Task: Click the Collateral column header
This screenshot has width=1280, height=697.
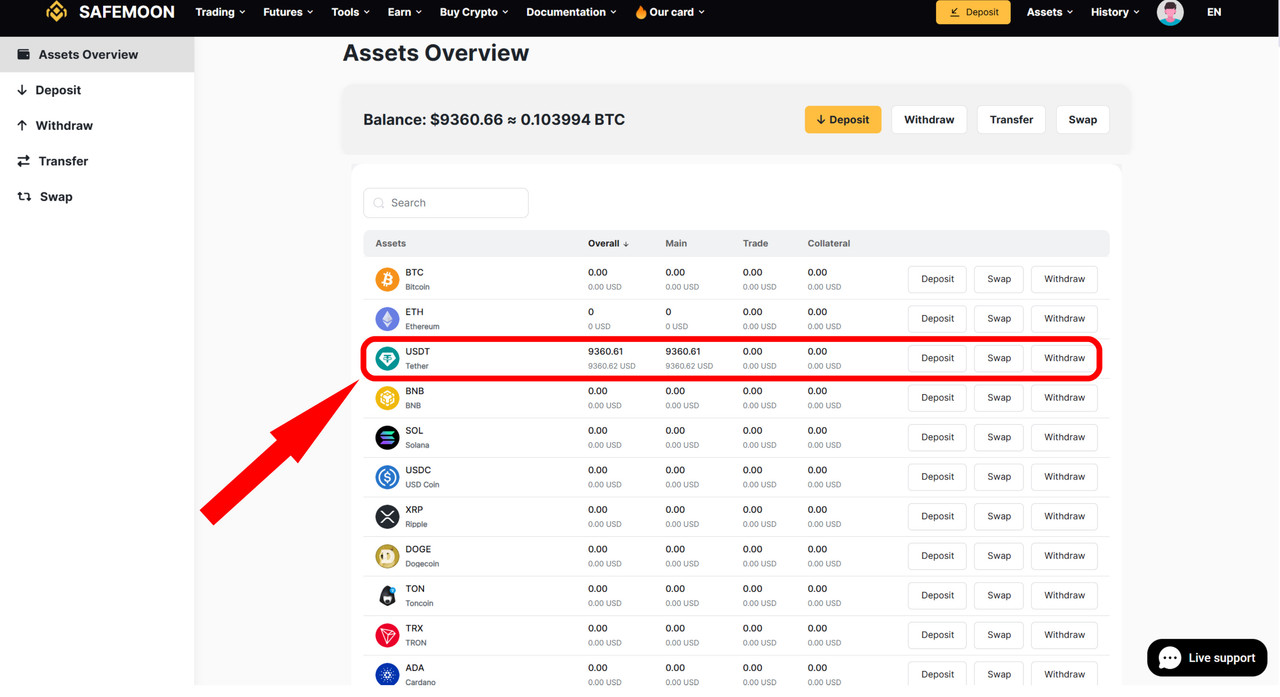Action: [x=829, y=243]
